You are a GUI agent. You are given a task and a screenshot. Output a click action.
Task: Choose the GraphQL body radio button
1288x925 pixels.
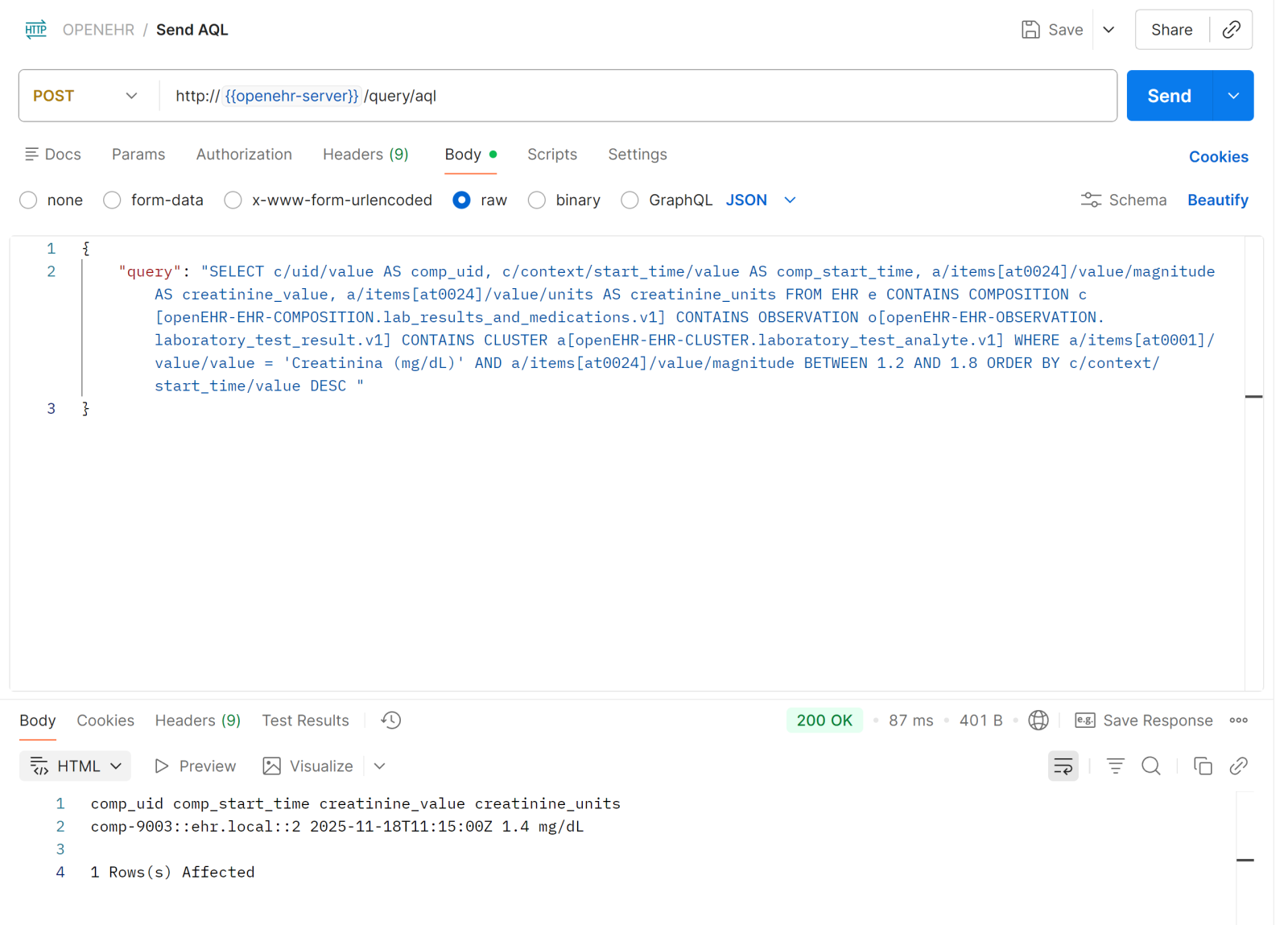630,200
